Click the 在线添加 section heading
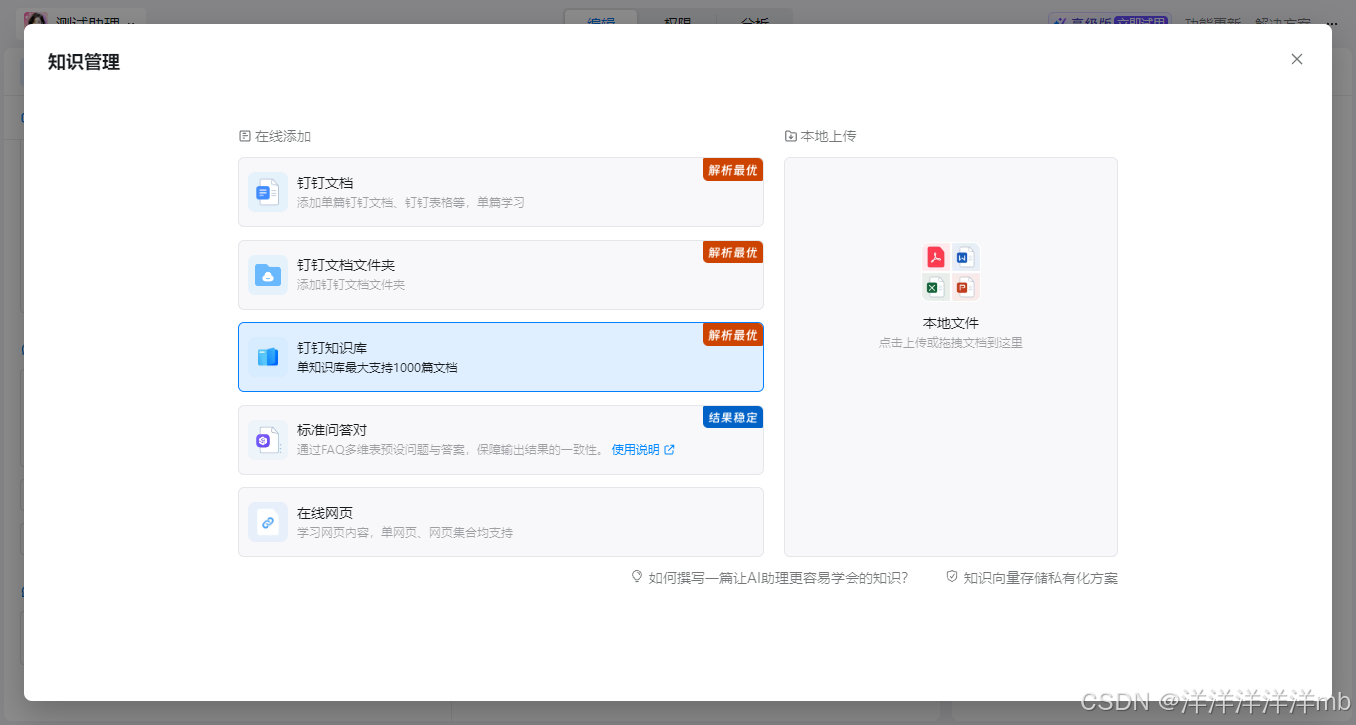Image resolution: width=1356 pixels, height=725 pixels. coord(283,136)
